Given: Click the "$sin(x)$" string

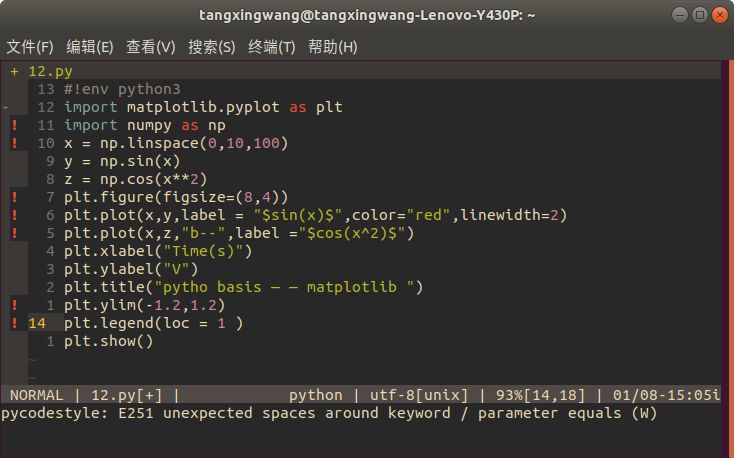Looking at the screenshot, I should point(298,215).
